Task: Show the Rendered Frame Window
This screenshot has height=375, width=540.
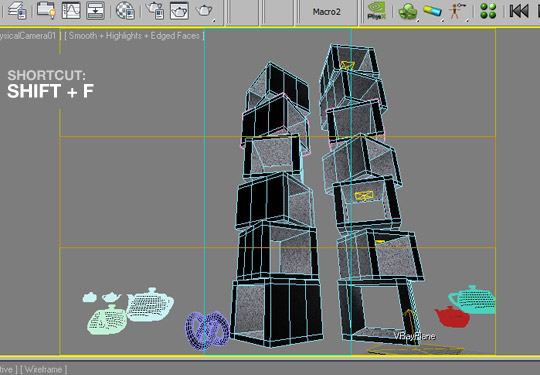Action: pos(179,10)
